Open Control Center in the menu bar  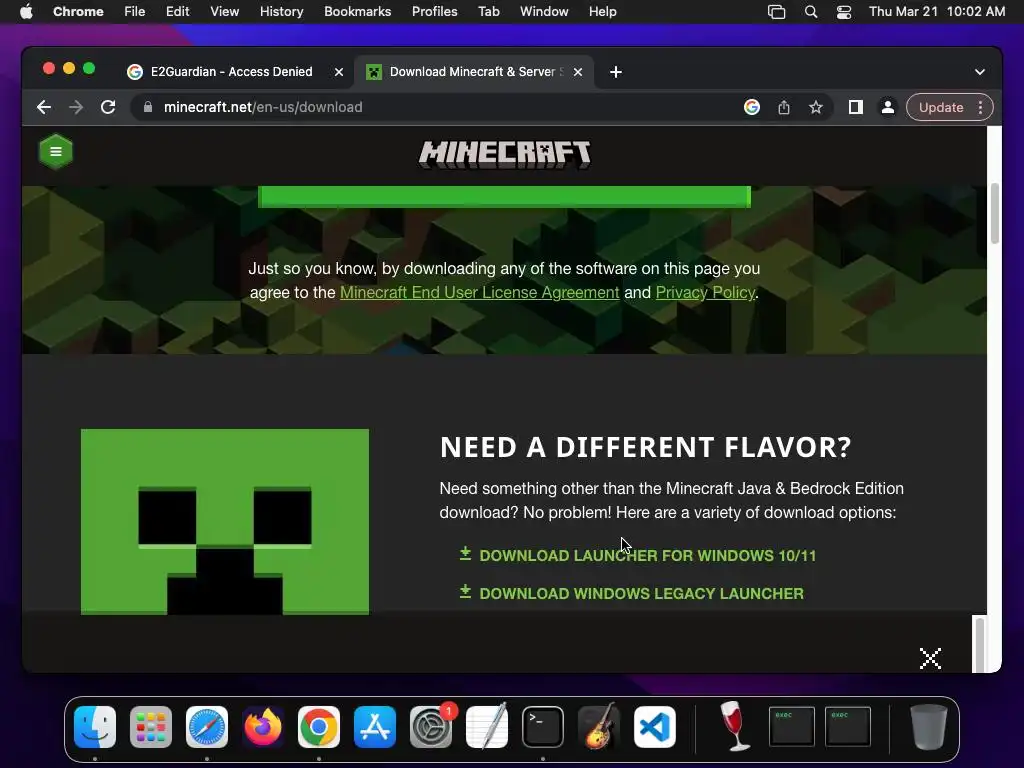[x=844, y=12]
